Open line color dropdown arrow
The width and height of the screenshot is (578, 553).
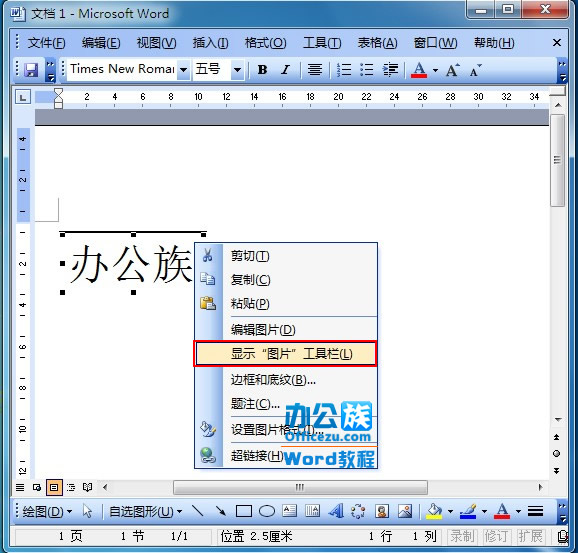pos(484,511)
